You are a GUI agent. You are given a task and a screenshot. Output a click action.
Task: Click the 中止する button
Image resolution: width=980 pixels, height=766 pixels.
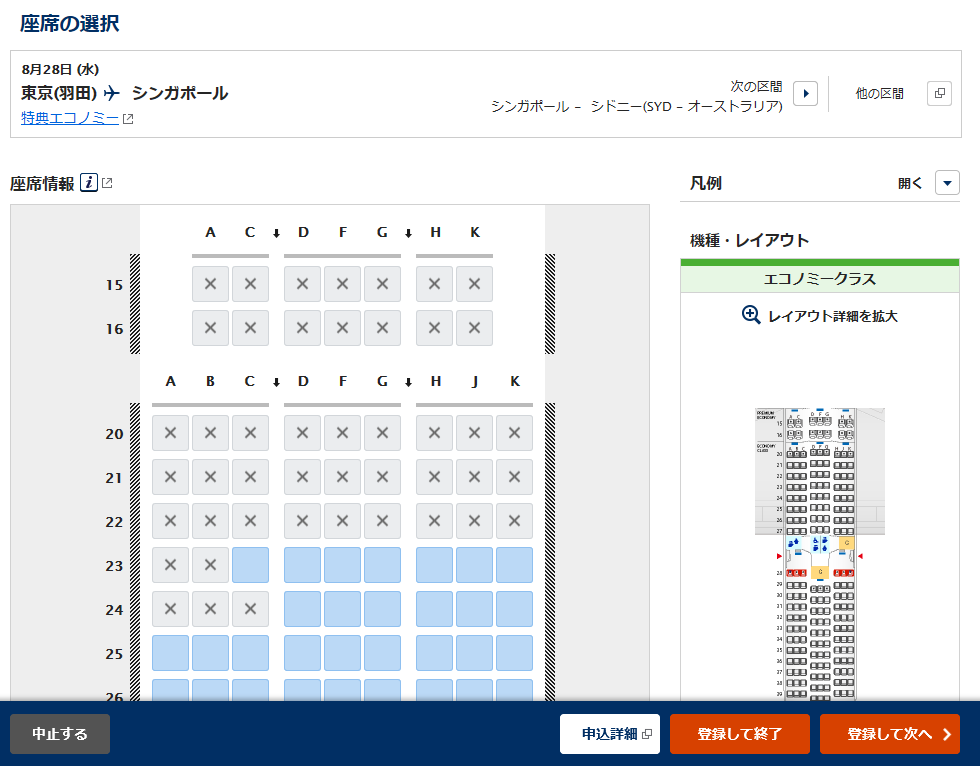[x=59, y=733]
